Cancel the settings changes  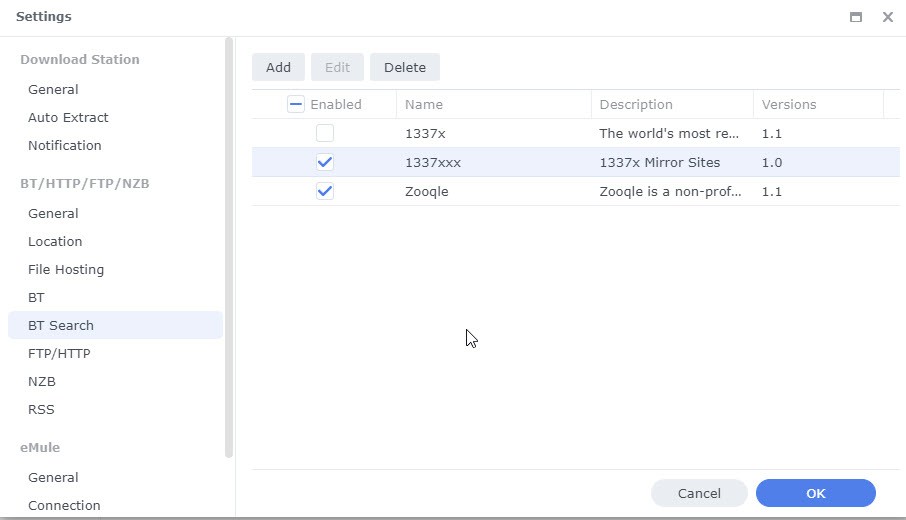coord(699,493)
